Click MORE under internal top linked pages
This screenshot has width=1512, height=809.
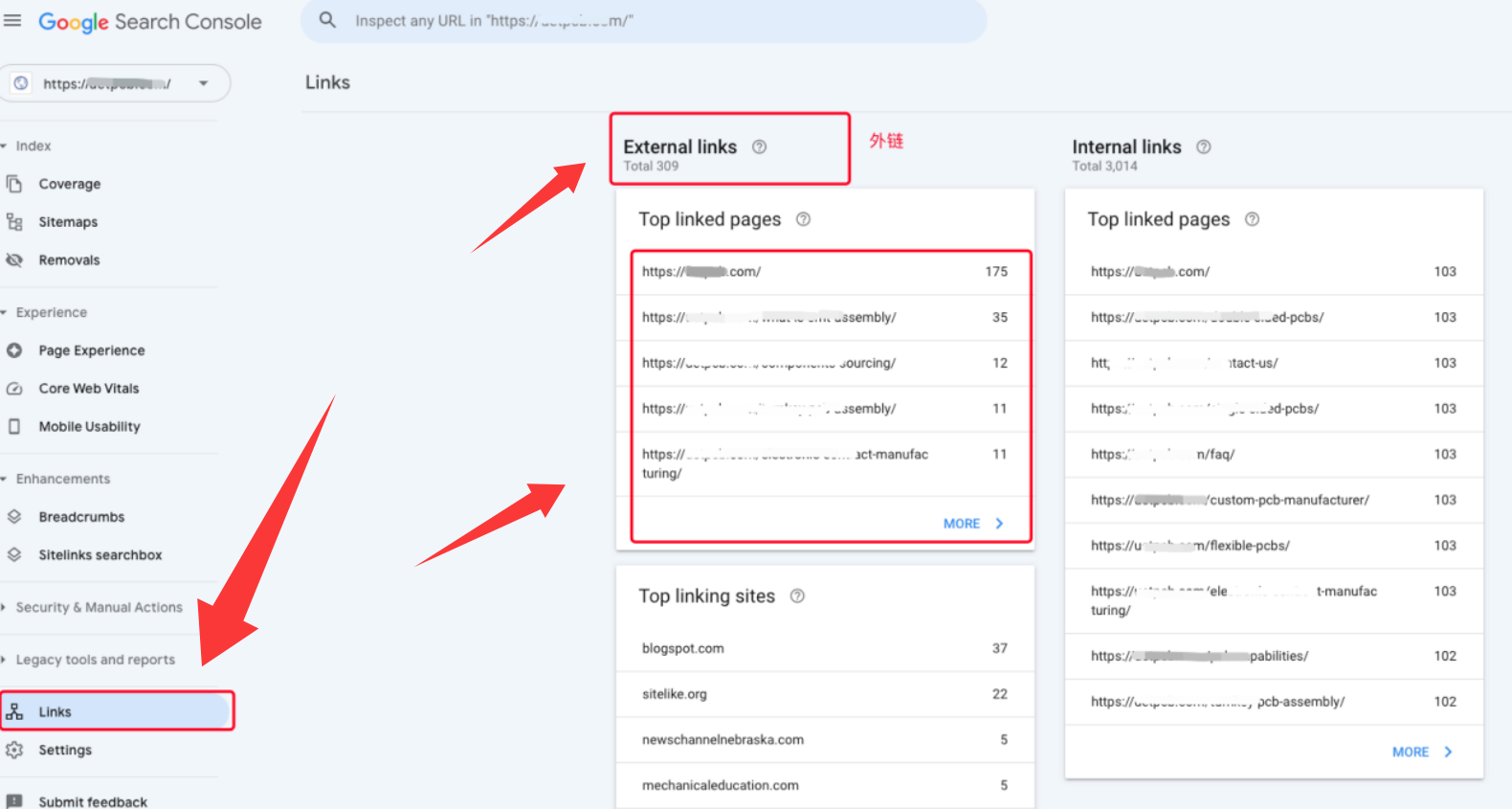(1421, 753)
